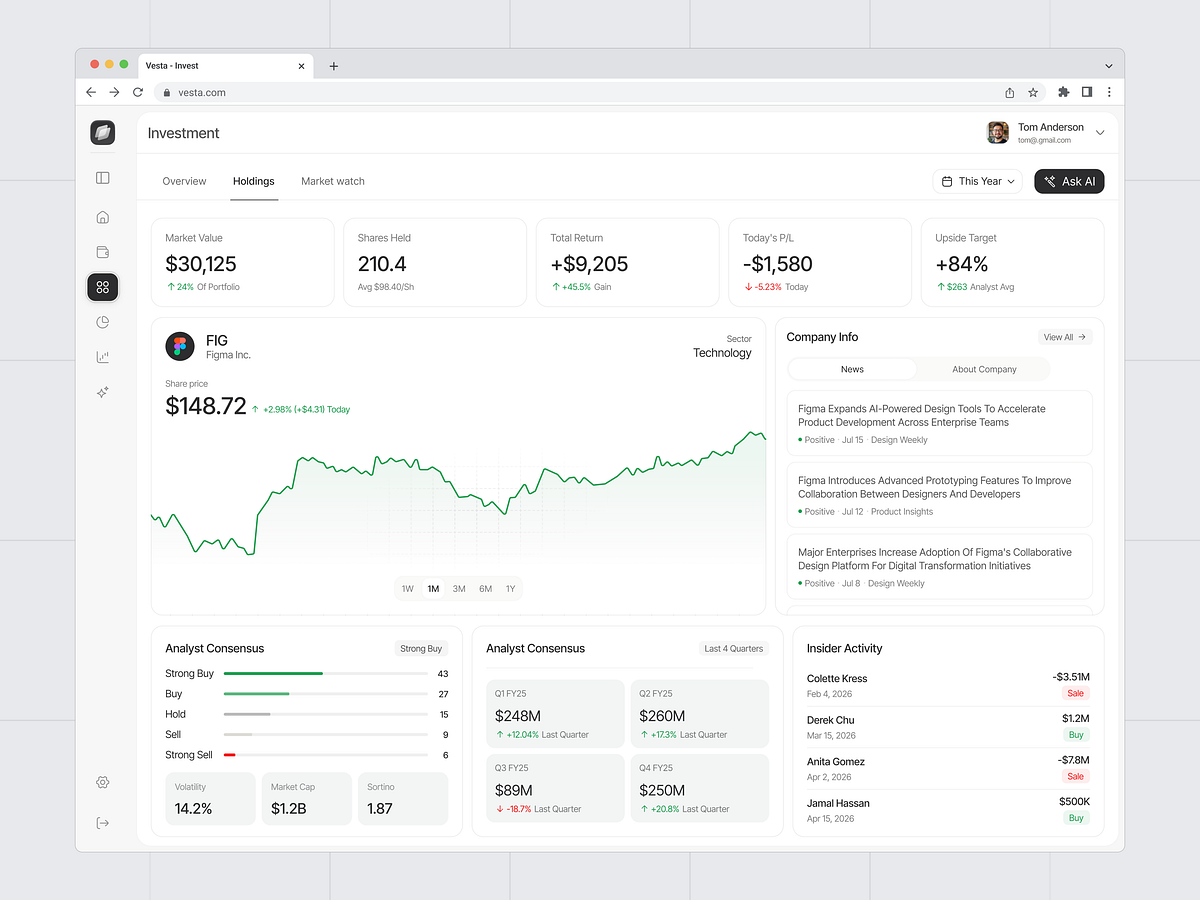Open the wallet icon in sidebar

click(102, 252)
